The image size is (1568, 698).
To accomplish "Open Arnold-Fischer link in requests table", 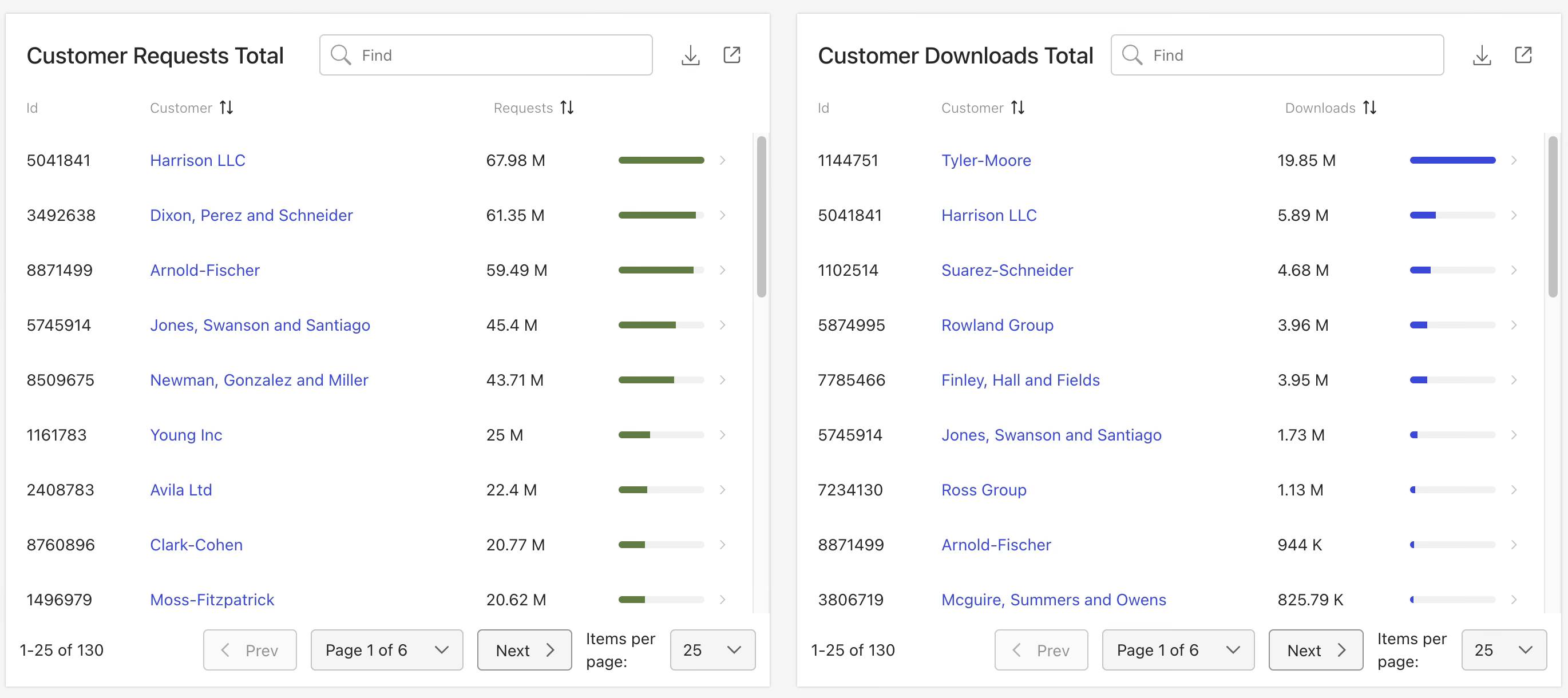I will pos(204,270).
